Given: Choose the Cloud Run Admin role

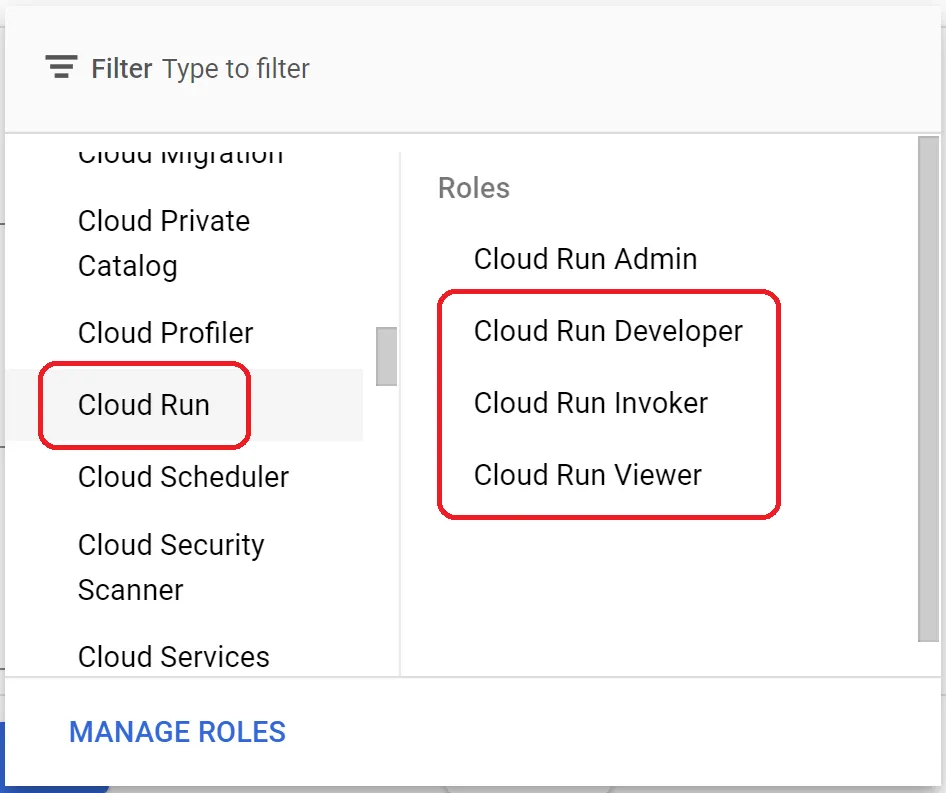Looking at the screenshot, I should pyautogui.click(x=585, y=259).
